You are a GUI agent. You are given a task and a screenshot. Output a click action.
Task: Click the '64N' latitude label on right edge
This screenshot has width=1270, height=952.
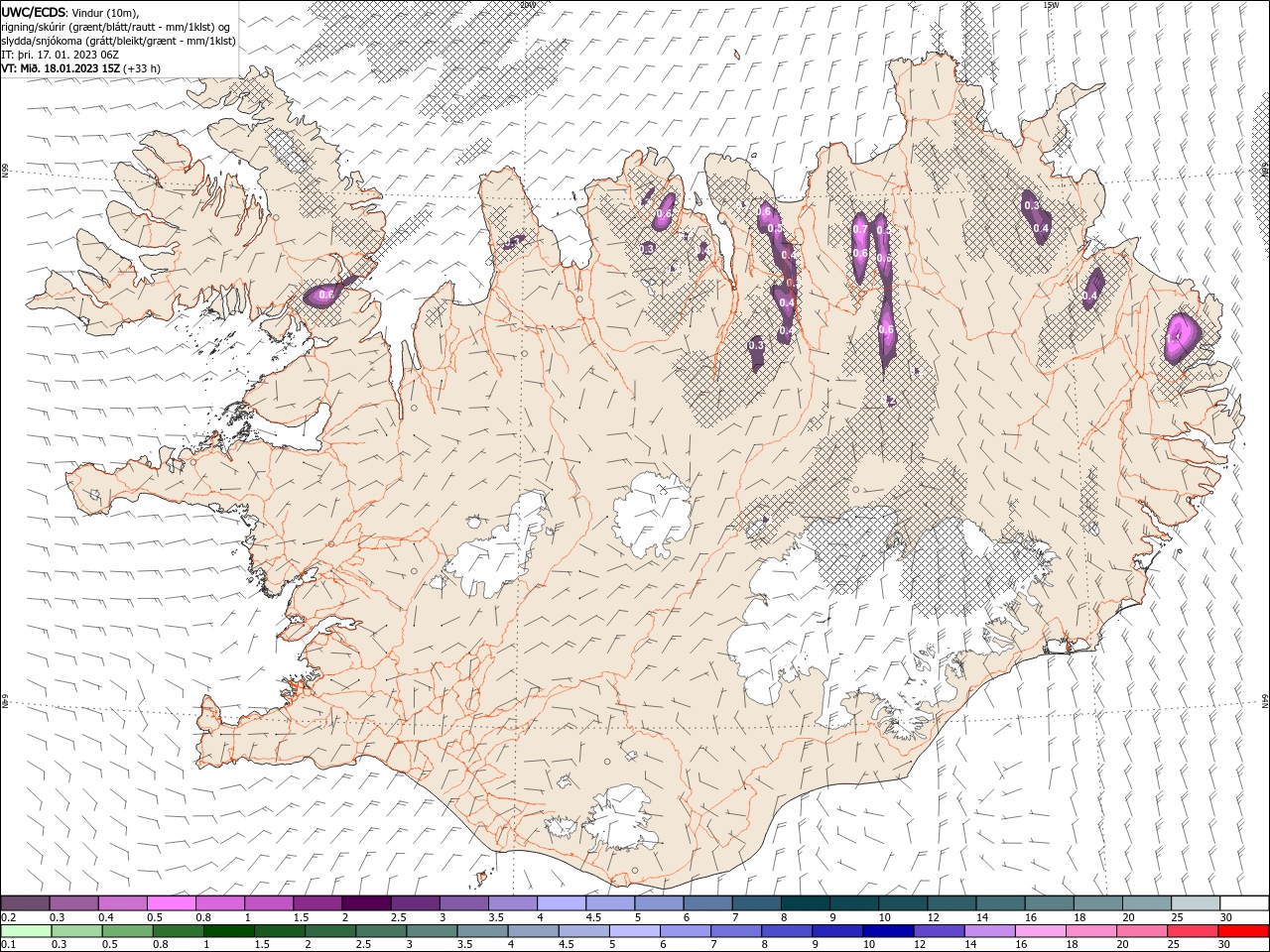pos(1265,701)
